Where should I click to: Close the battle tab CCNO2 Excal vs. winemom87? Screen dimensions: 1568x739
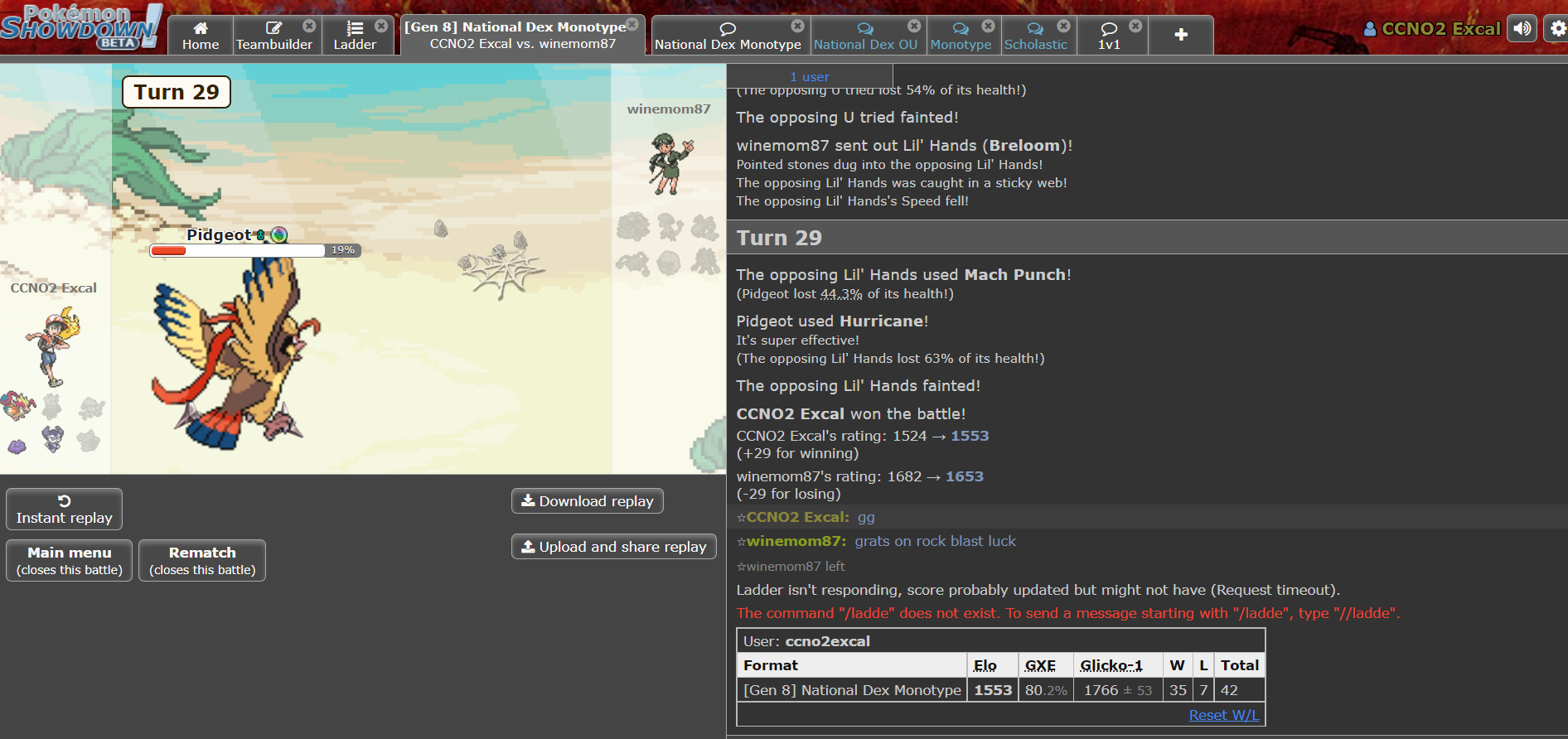tap(632, 24)
